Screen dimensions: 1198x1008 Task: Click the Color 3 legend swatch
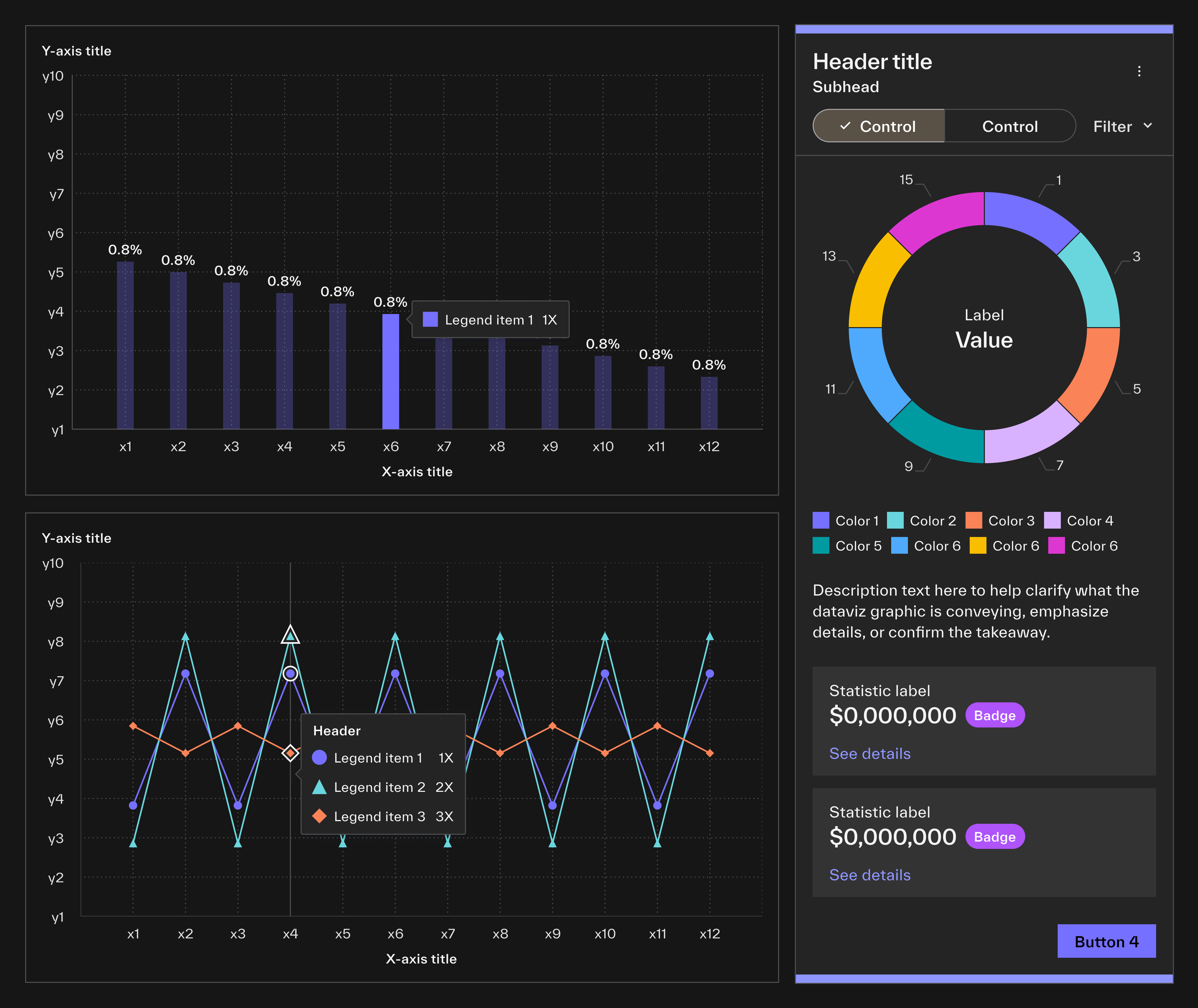(x=973, y=520)
